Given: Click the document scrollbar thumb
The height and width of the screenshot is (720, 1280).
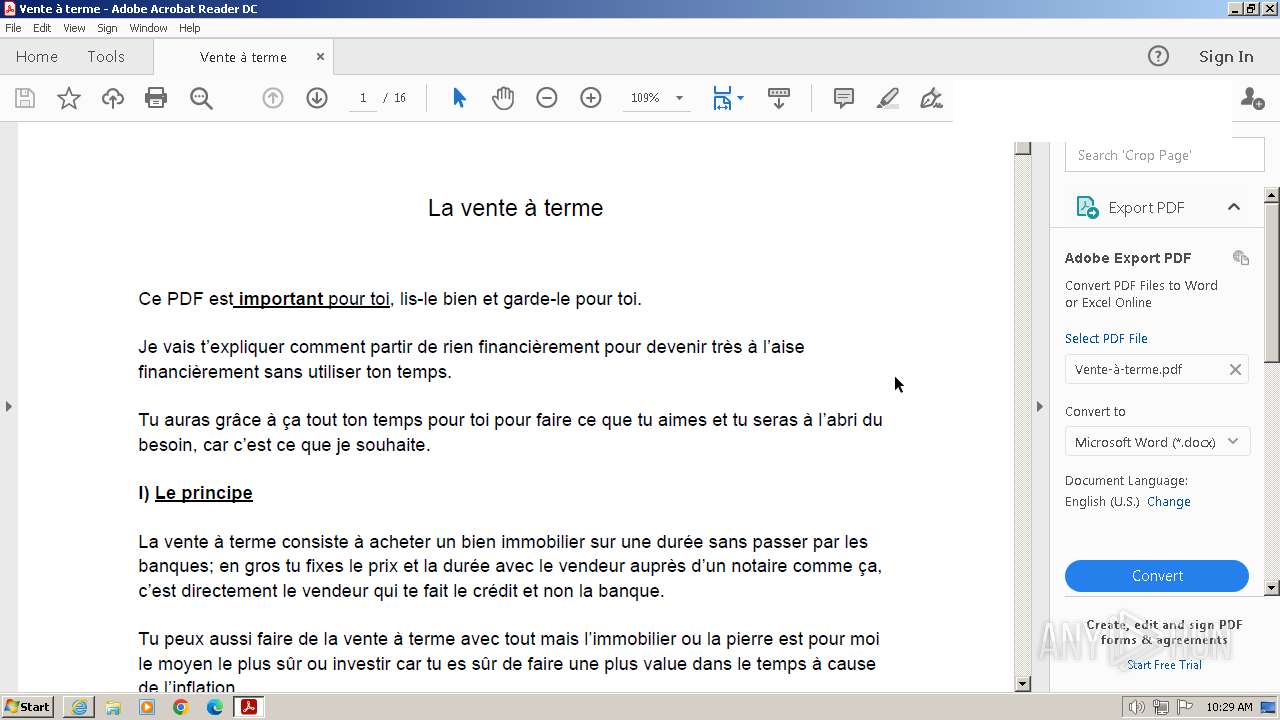Looking at the screenshot, I should tap(1023, 148).
